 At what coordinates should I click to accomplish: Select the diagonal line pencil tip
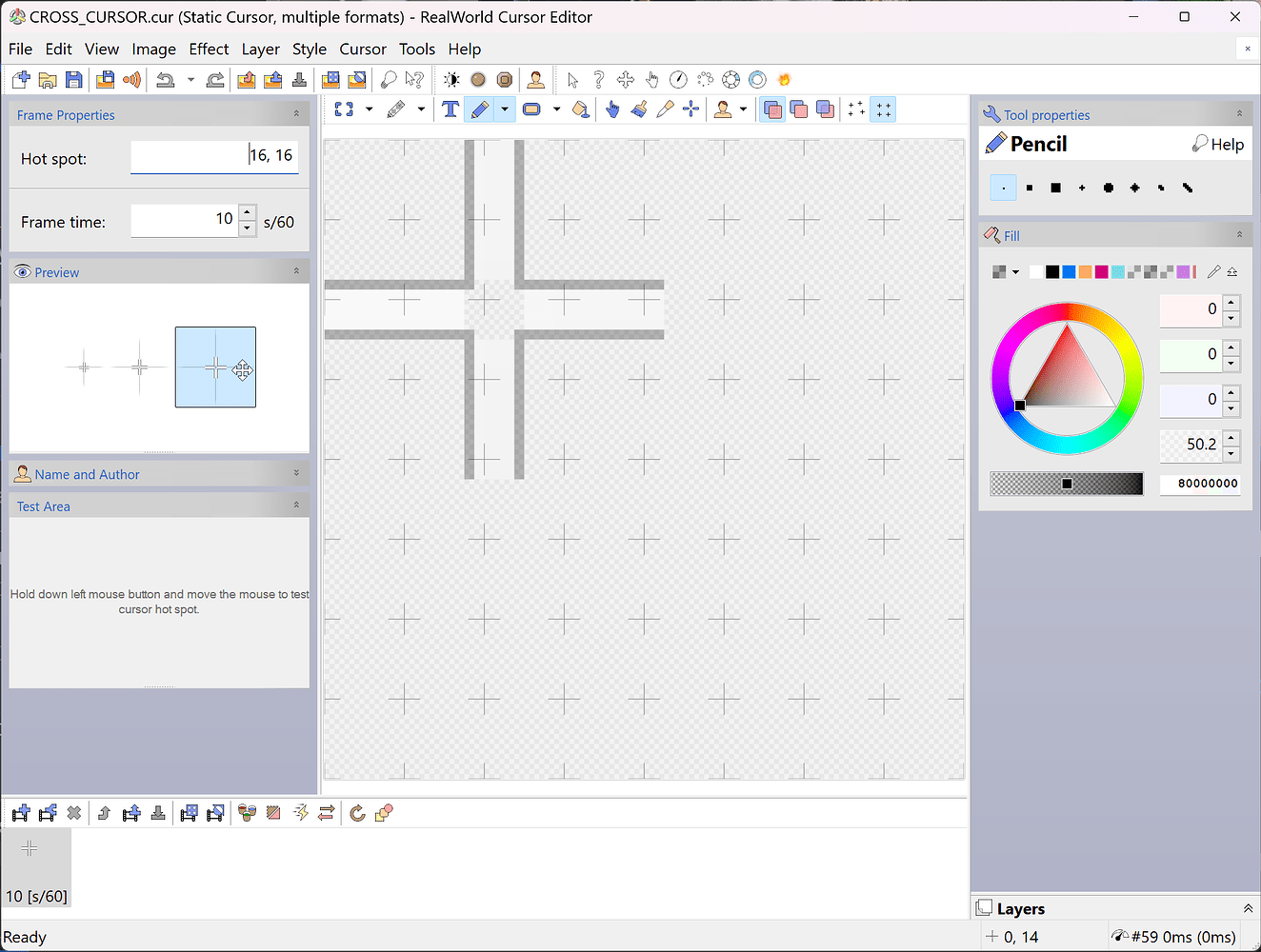pos(1188,188)
